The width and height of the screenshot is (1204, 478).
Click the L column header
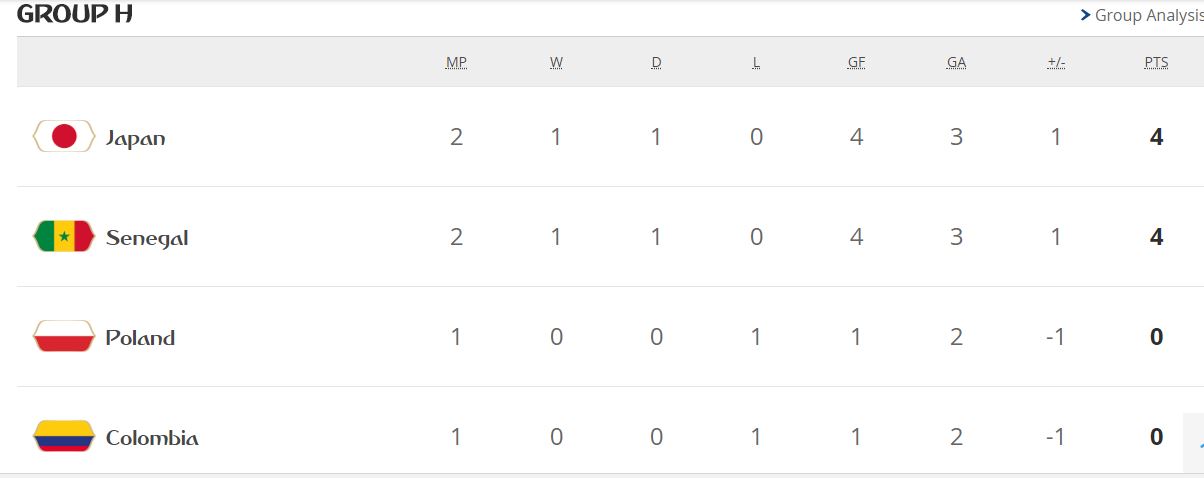coord(756,62)
